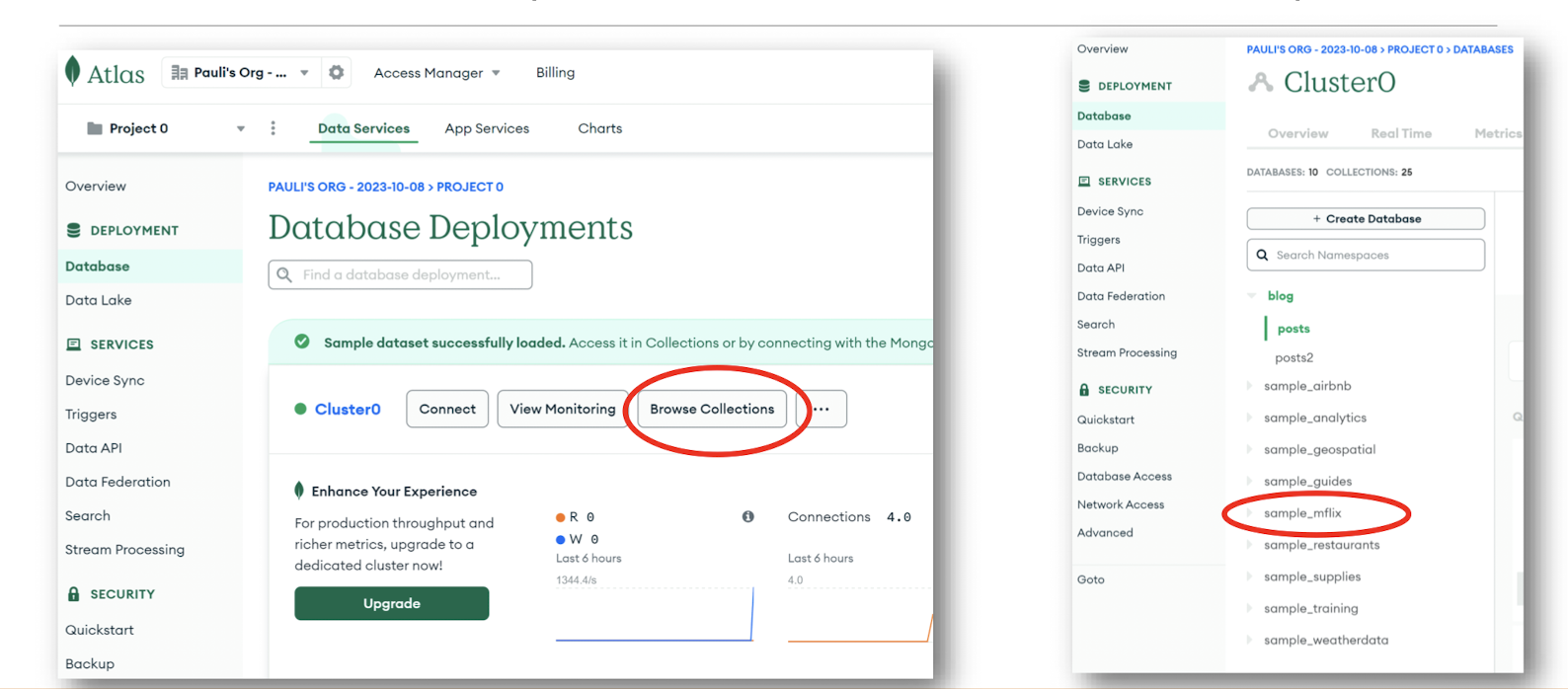Open the Project 0 project selector

164,128
